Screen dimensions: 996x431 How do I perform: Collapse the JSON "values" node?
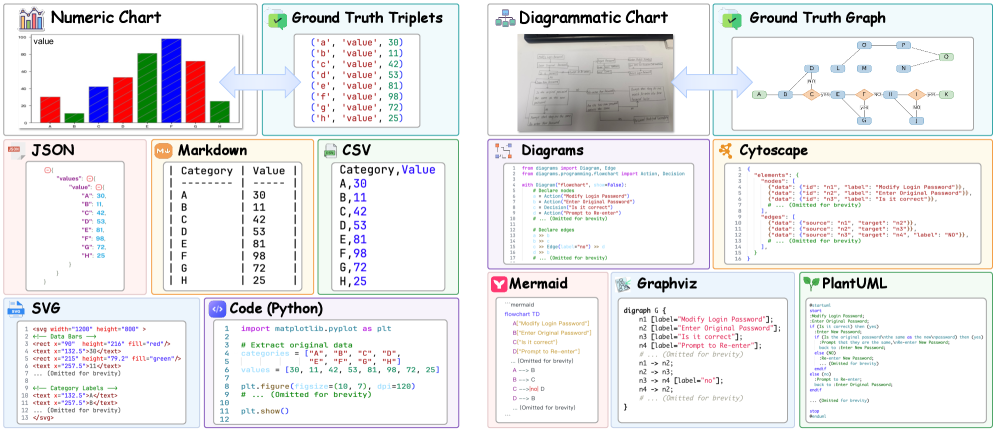(90, 178)
